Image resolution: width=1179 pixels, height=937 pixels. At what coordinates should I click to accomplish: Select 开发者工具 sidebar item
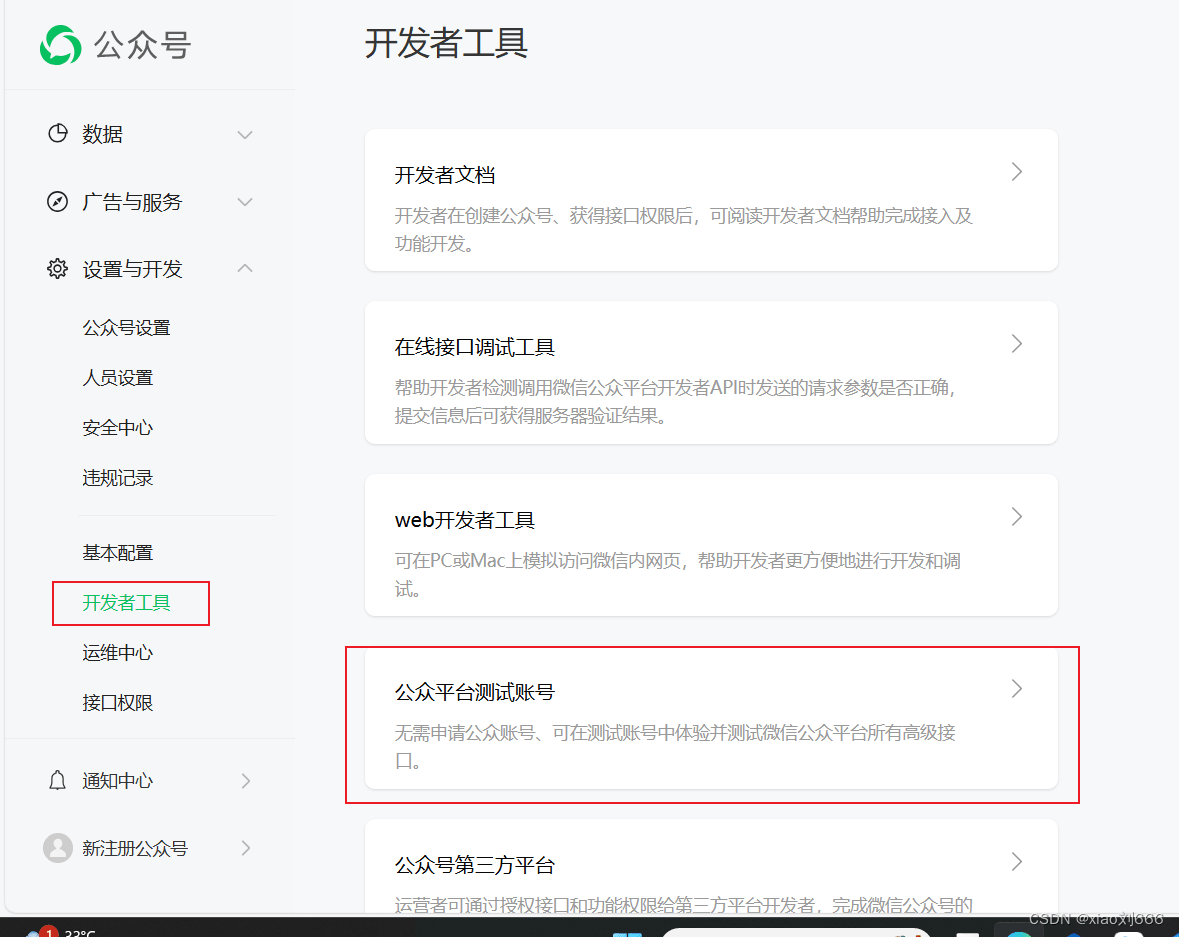tap(126, 603)
